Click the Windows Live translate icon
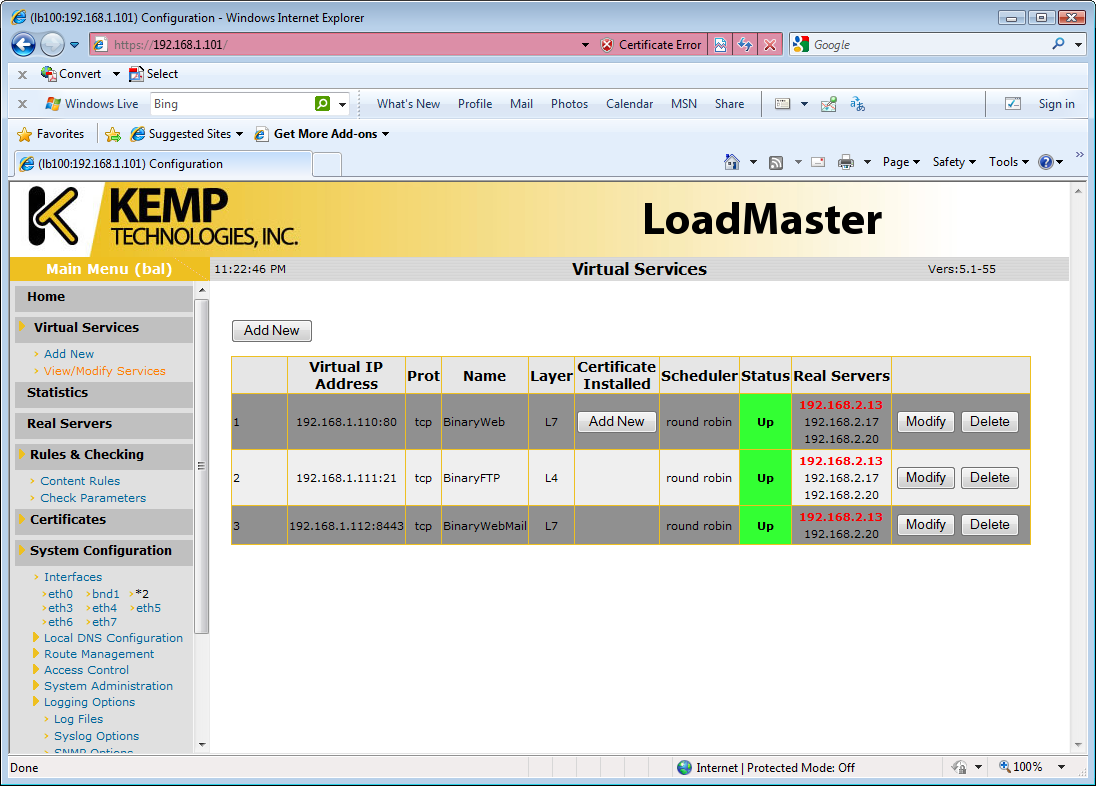1096x786 pixels. (858, 104)
